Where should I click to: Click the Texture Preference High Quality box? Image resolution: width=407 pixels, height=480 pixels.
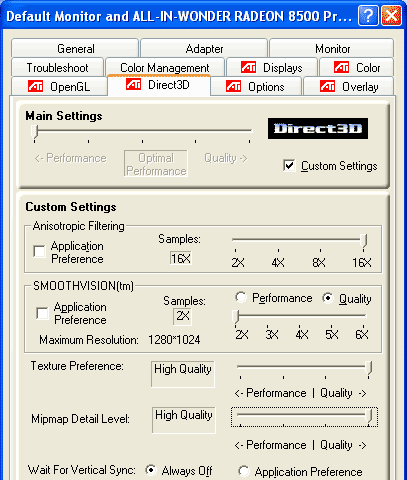click(x=183, y=374)
